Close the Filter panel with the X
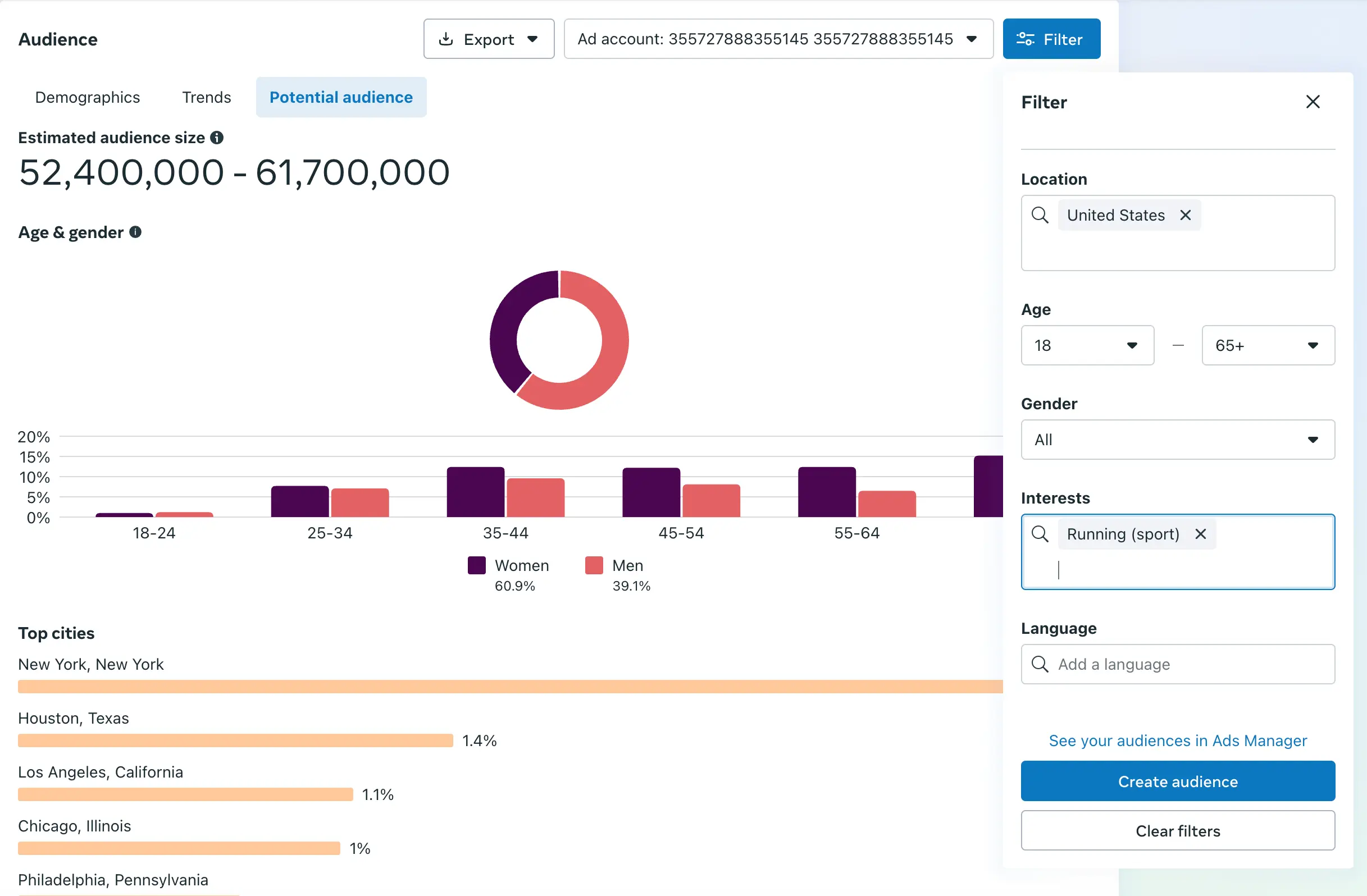The width and height of the screenshot is (1367, 896). (1313, 102)
